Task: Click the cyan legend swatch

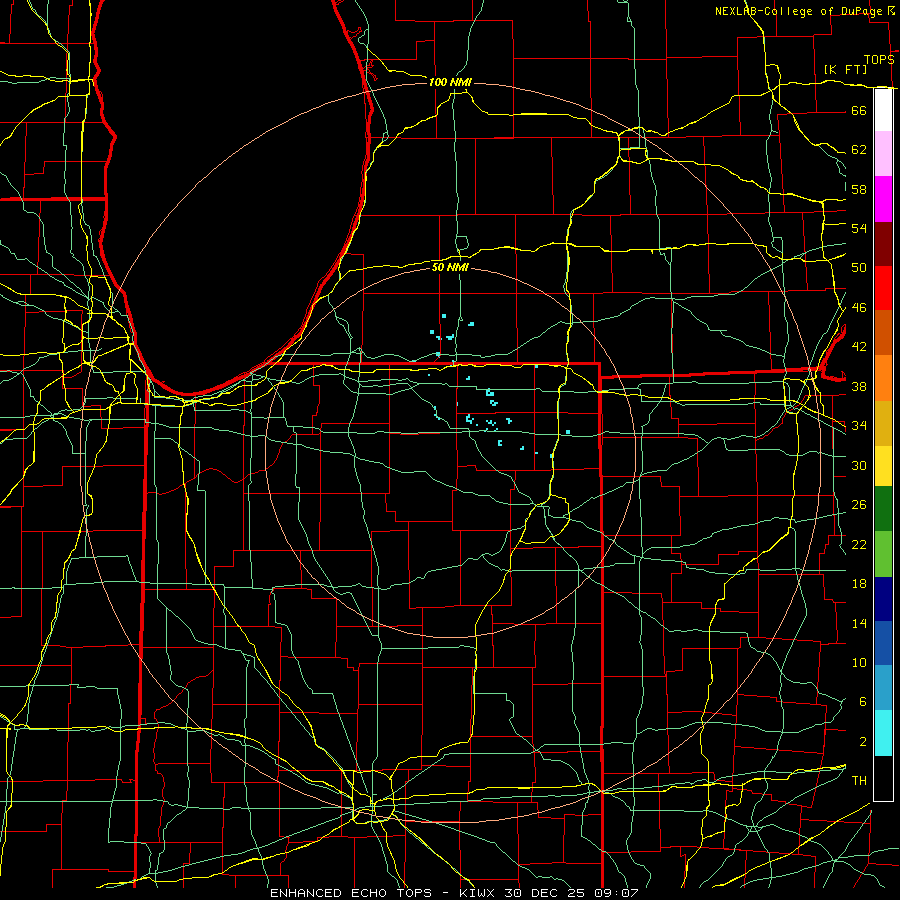Action: pos(883,733)
